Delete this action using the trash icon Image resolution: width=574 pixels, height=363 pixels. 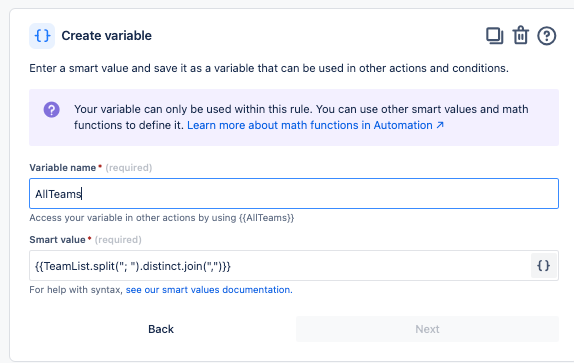click(521, 35)
